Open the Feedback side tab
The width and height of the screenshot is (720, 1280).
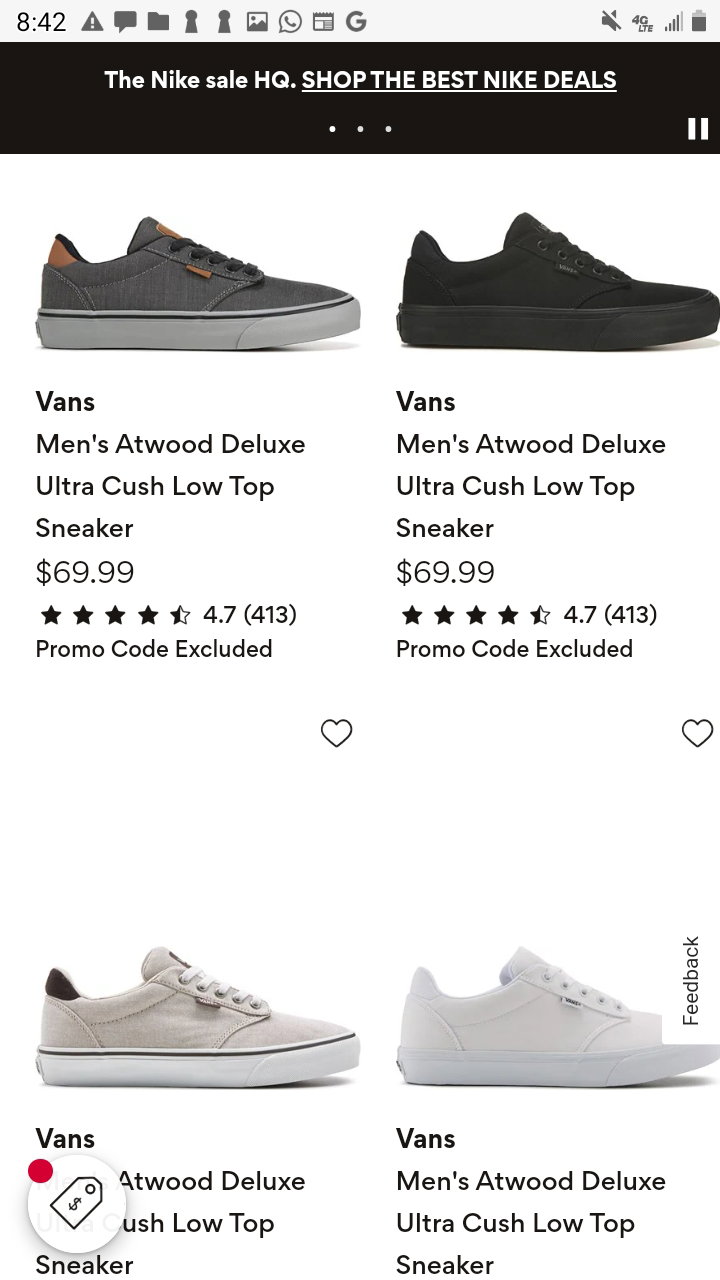coord(691,981)
